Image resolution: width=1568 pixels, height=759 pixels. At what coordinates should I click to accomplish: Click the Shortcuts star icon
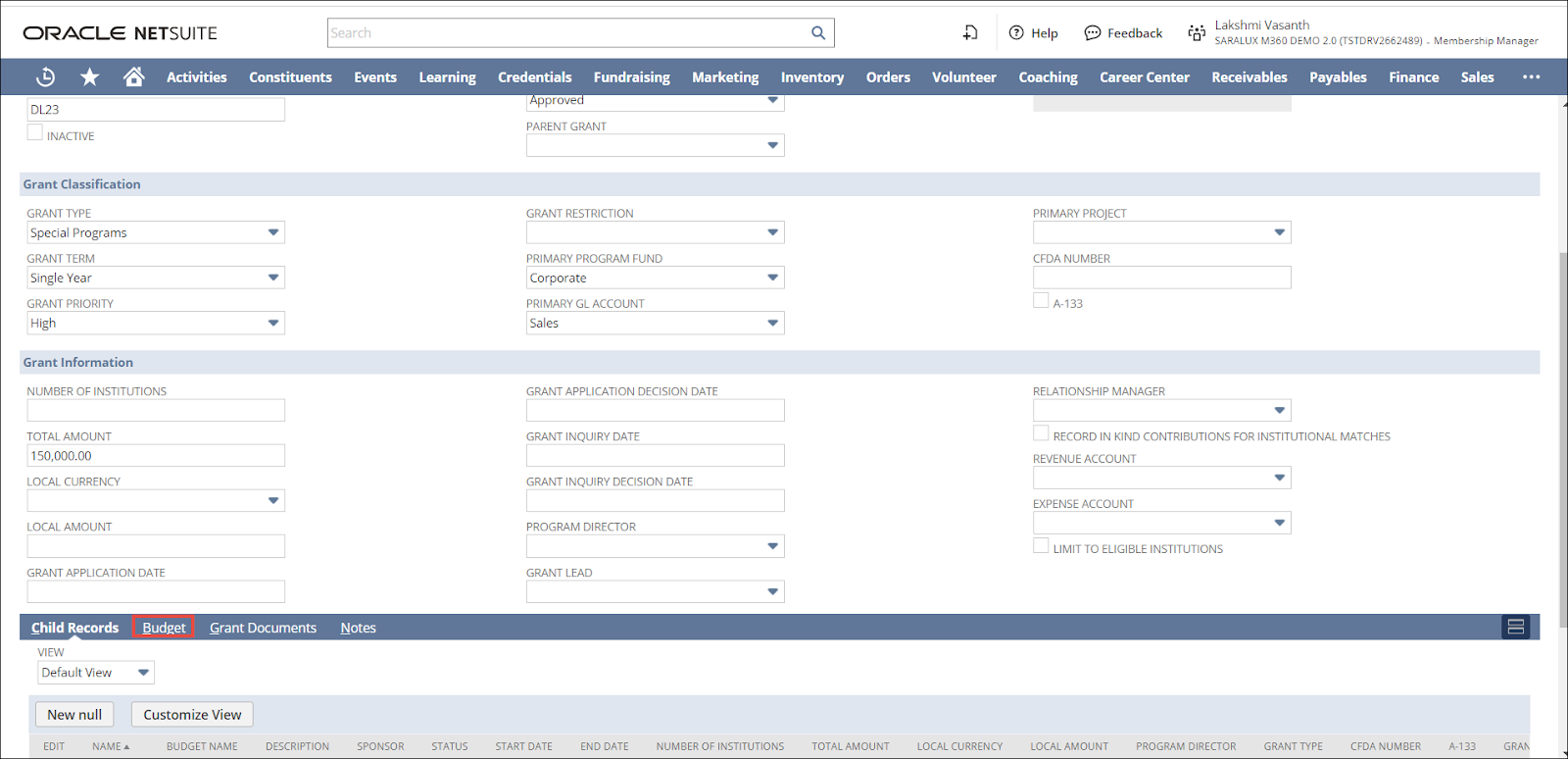click(89, 76)
